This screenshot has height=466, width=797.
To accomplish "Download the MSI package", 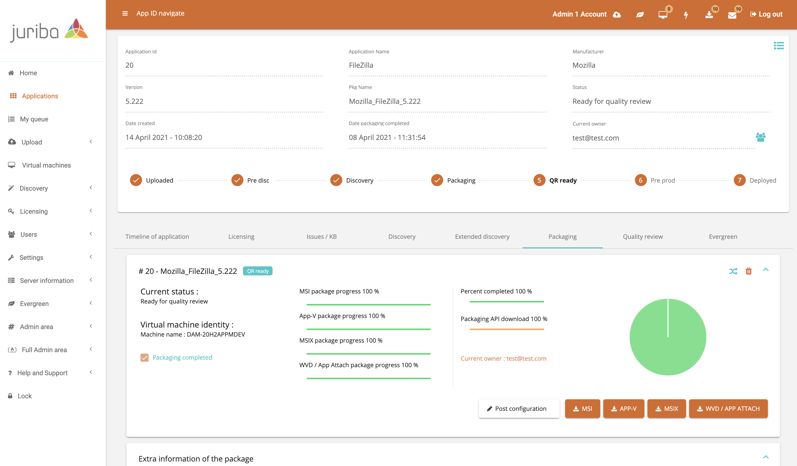I will coord(583,409).
